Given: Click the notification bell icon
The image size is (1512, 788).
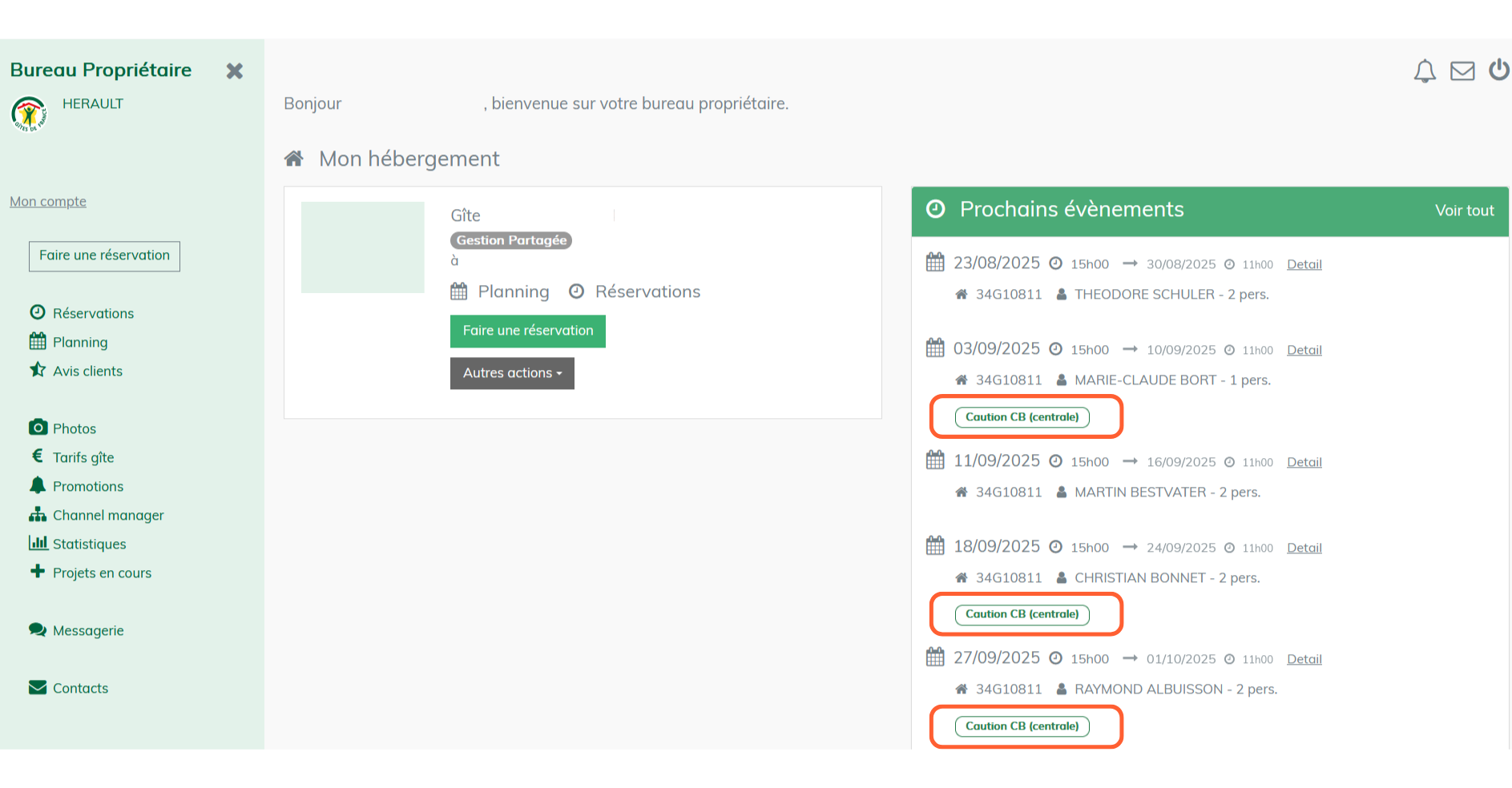Looking at the screenshot, I should pyautogui.click(x=1424, y=71).
